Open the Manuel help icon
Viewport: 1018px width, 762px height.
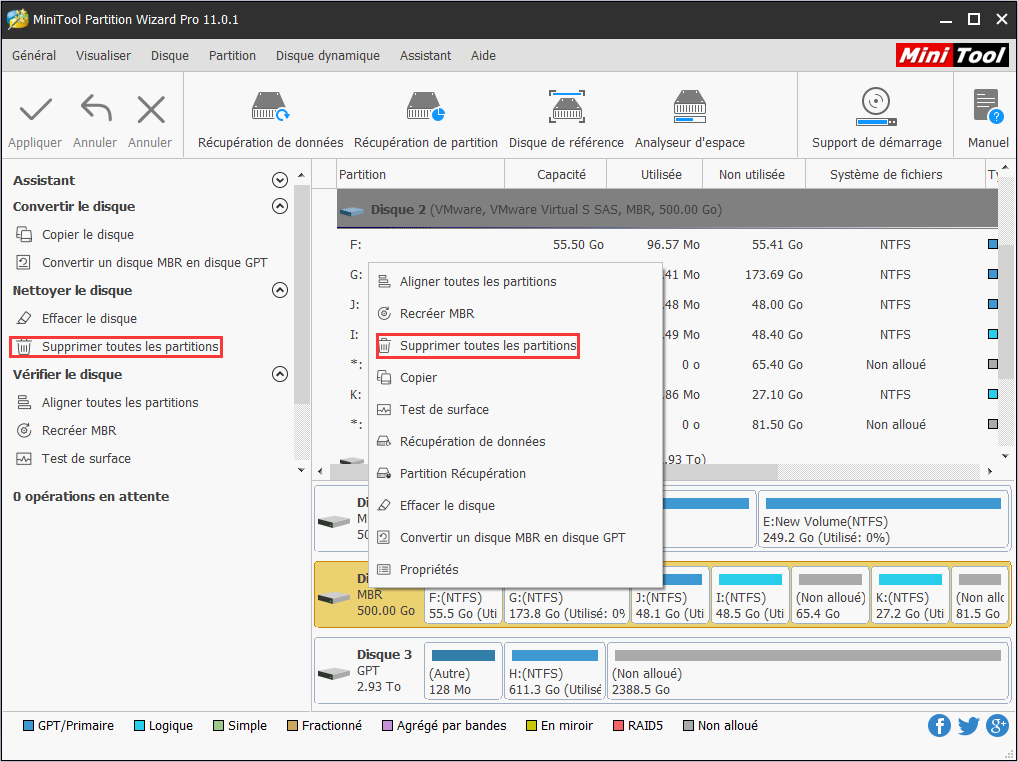pyautogui.click(x=988, y=107)
